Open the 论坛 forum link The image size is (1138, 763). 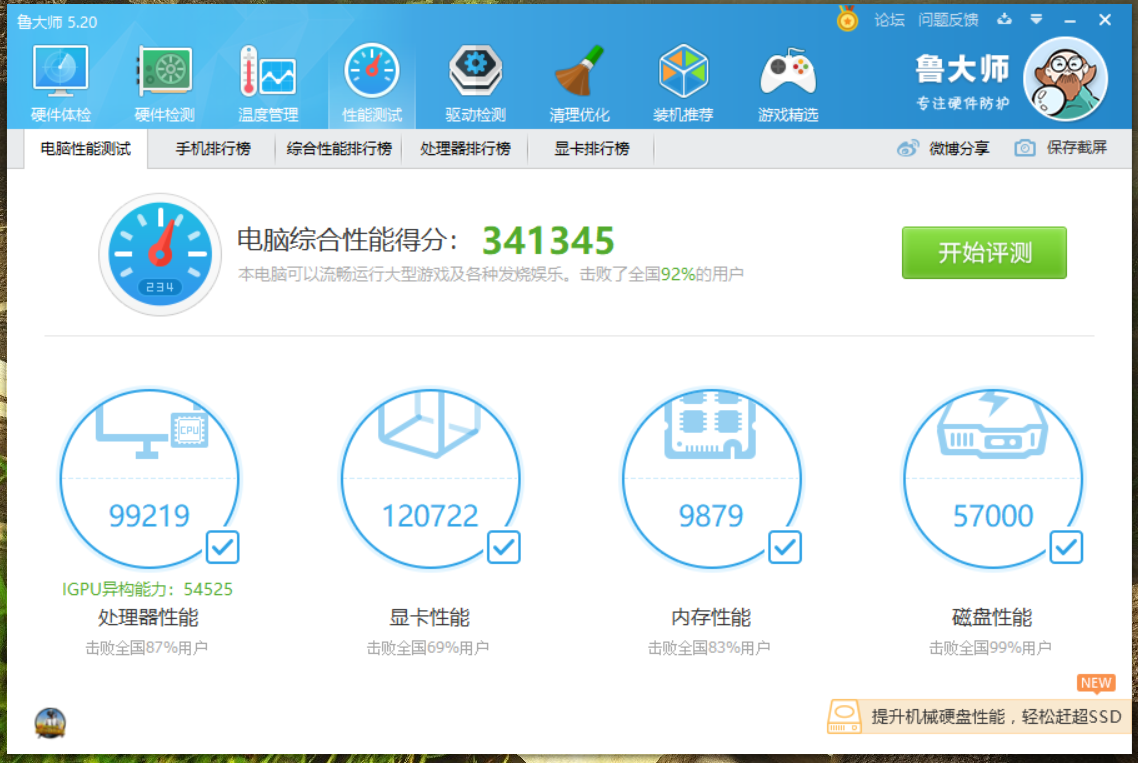pyautogui.click(x=889, y=20)
